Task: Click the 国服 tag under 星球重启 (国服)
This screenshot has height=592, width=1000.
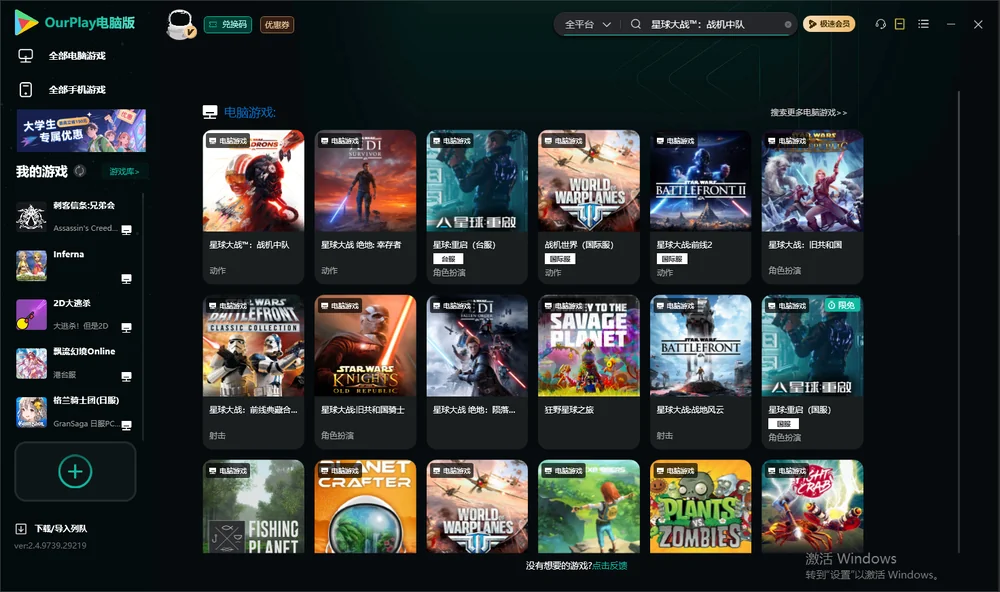Action: click(x=784, y=424)
